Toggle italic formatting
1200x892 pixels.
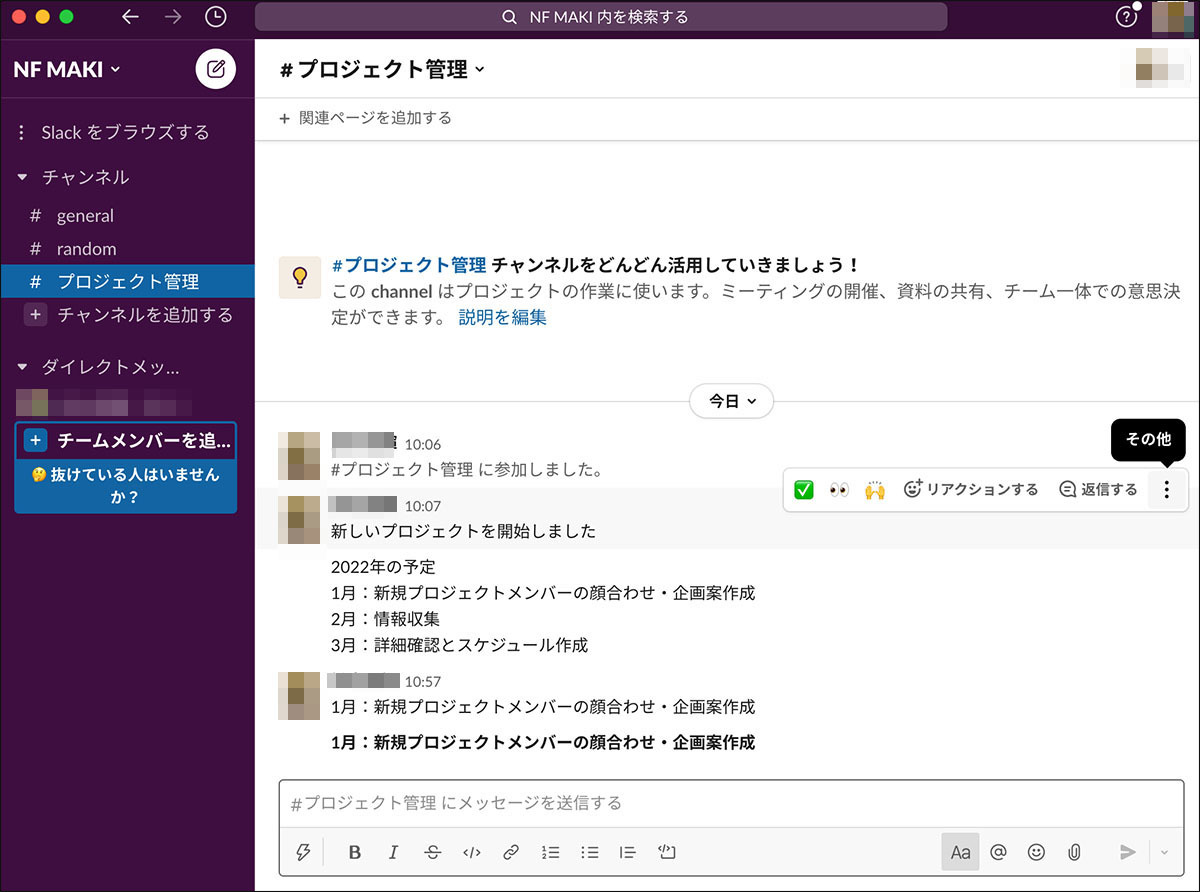(x=393, y=852)
